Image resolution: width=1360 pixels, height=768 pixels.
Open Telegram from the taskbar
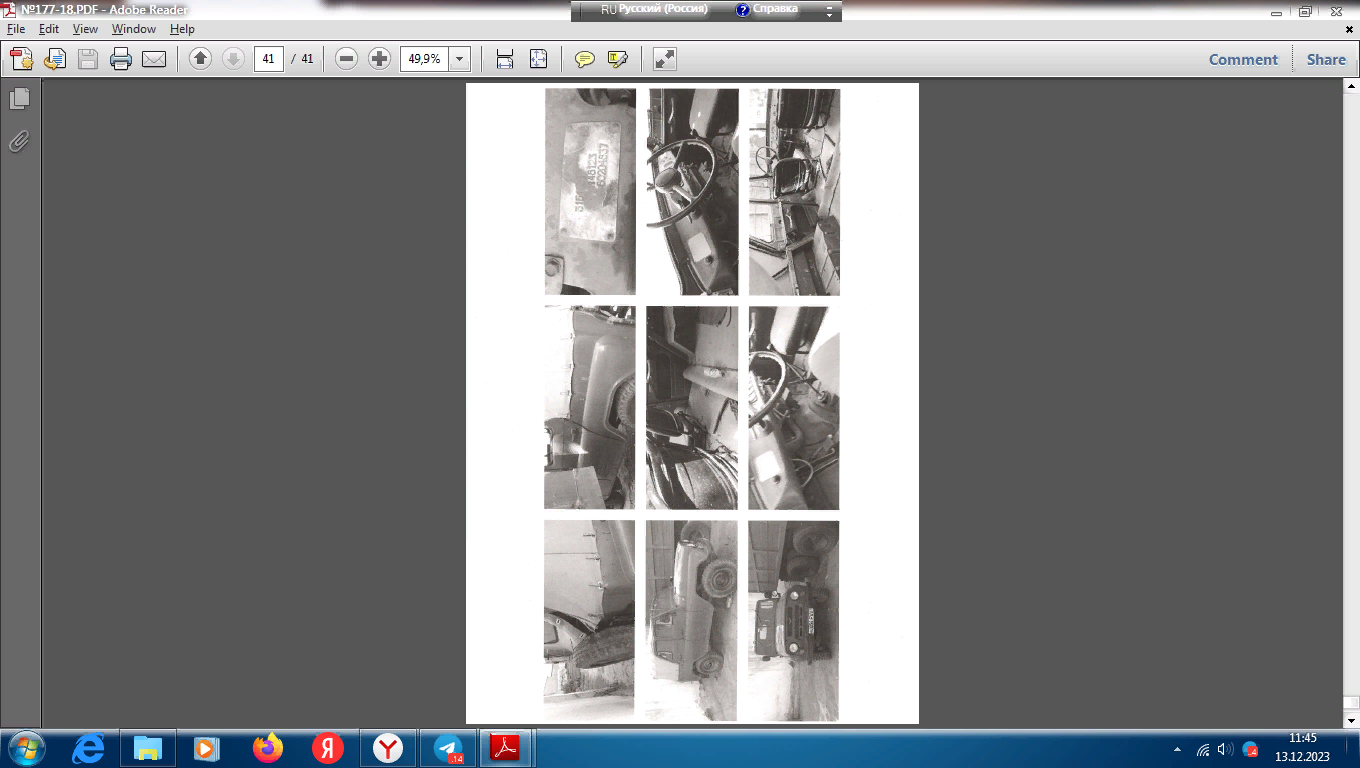(448, 748)
